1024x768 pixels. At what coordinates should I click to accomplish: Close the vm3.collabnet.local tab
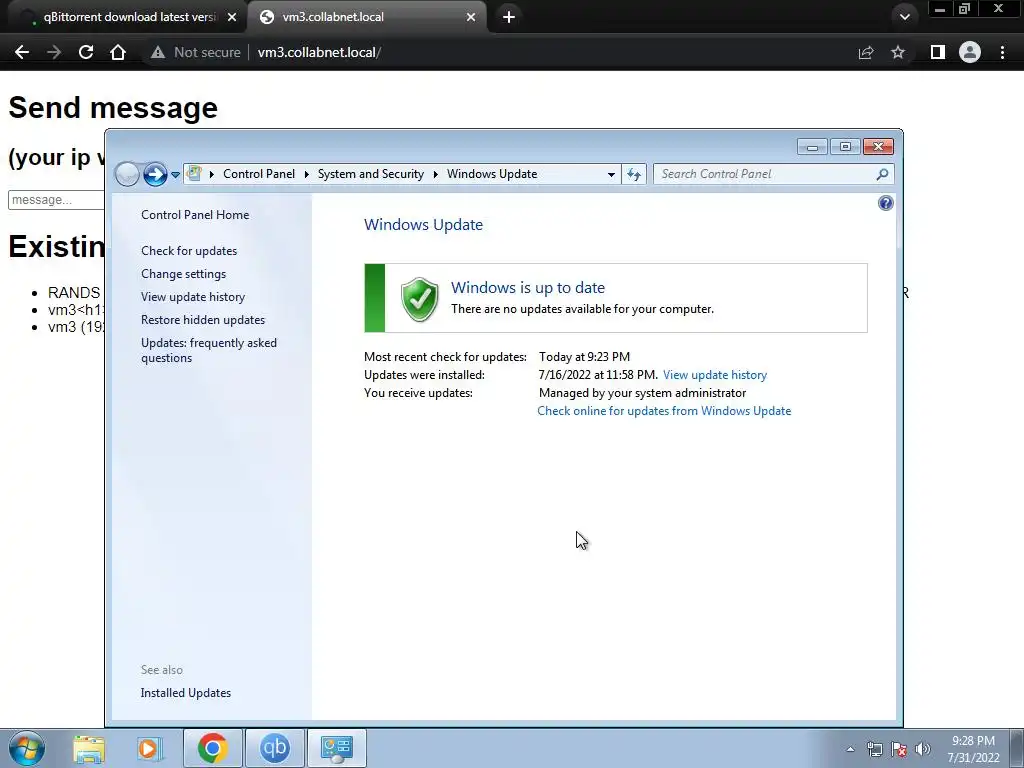(471, 17)
